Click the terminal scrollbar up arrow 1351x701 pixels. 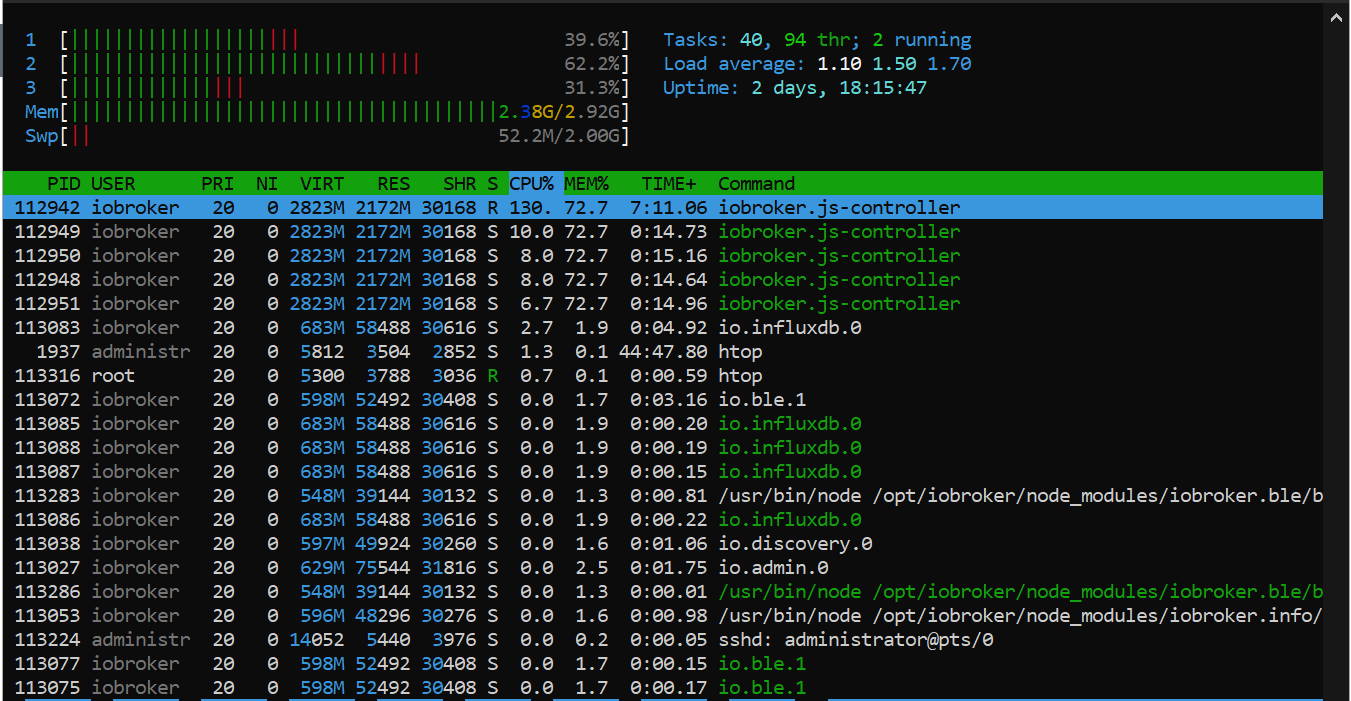pyautogui.click(x=1337, y=15)
